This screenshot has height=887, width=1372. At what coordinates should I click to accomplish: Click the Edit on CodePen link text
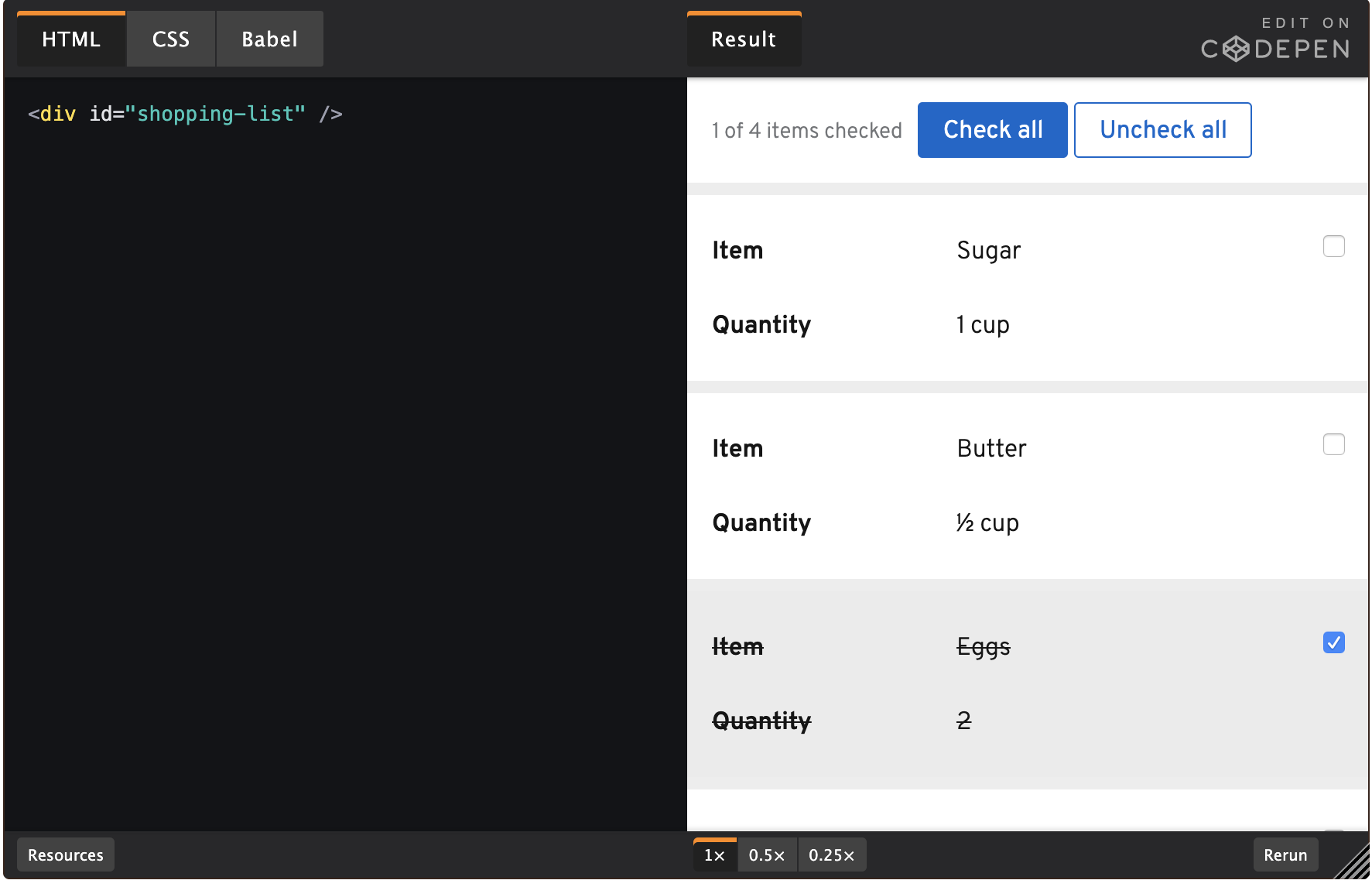[x=1305, y=23]
